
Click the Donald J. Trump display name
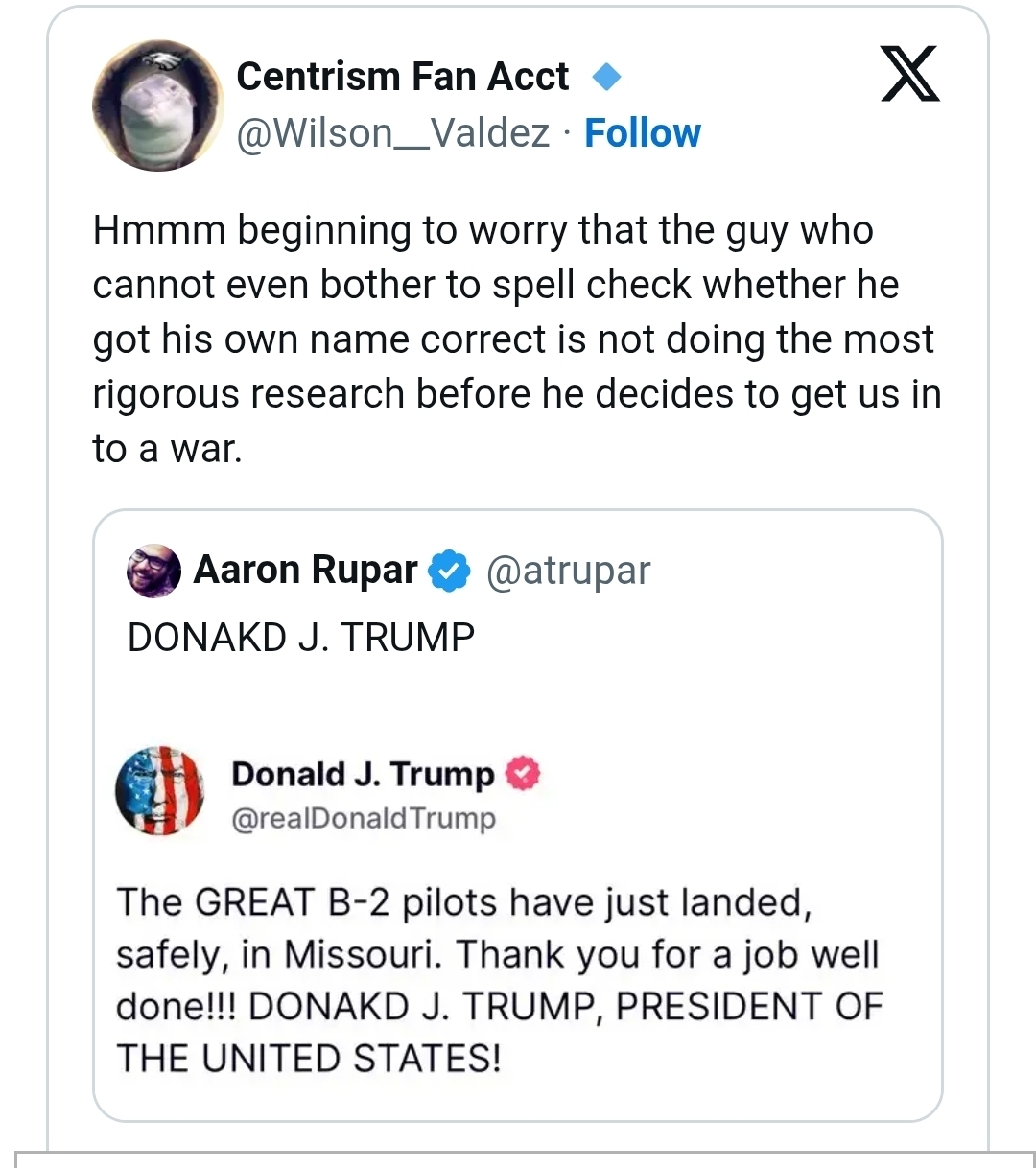(x=363, y=773)
